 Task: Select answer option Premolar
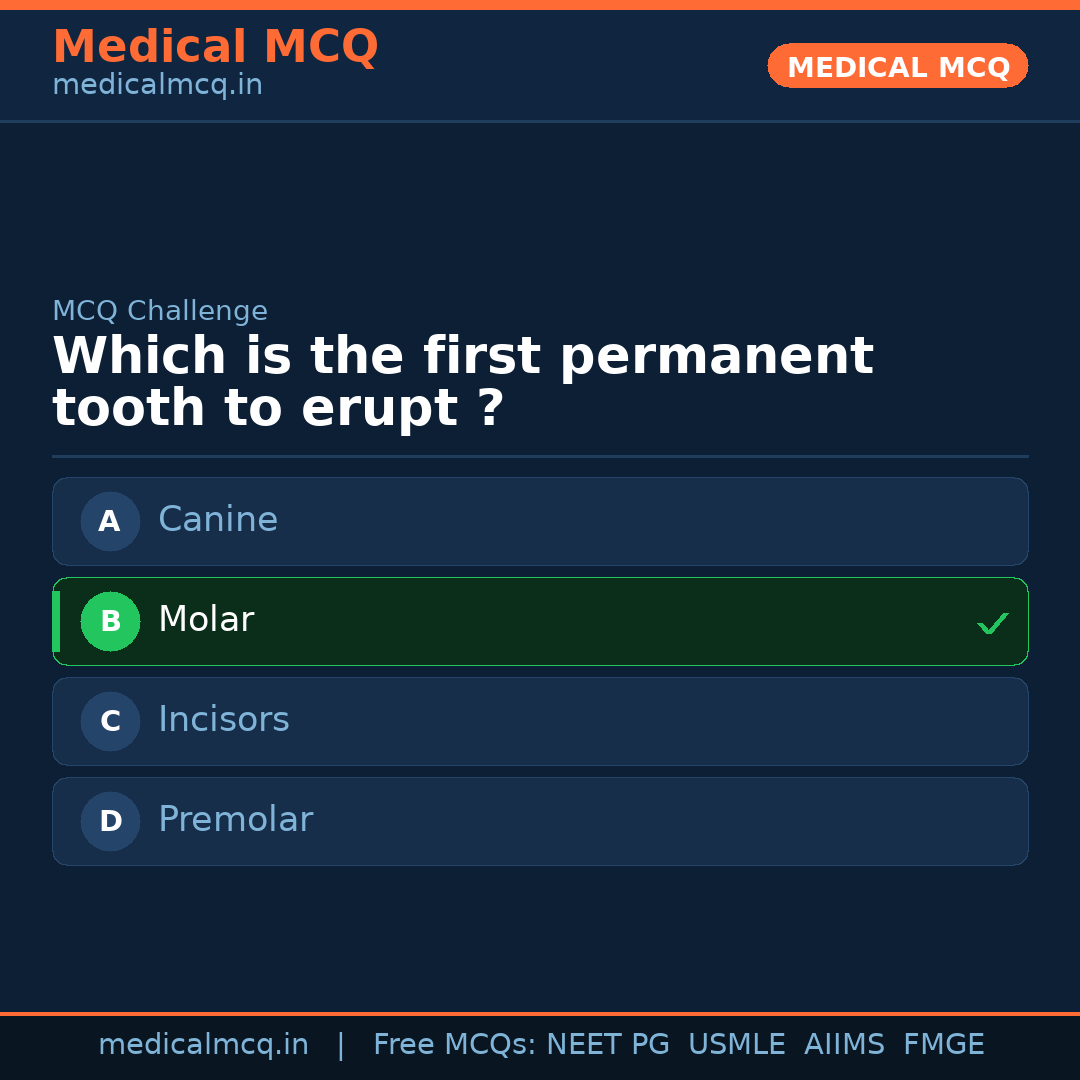point(540,821)
